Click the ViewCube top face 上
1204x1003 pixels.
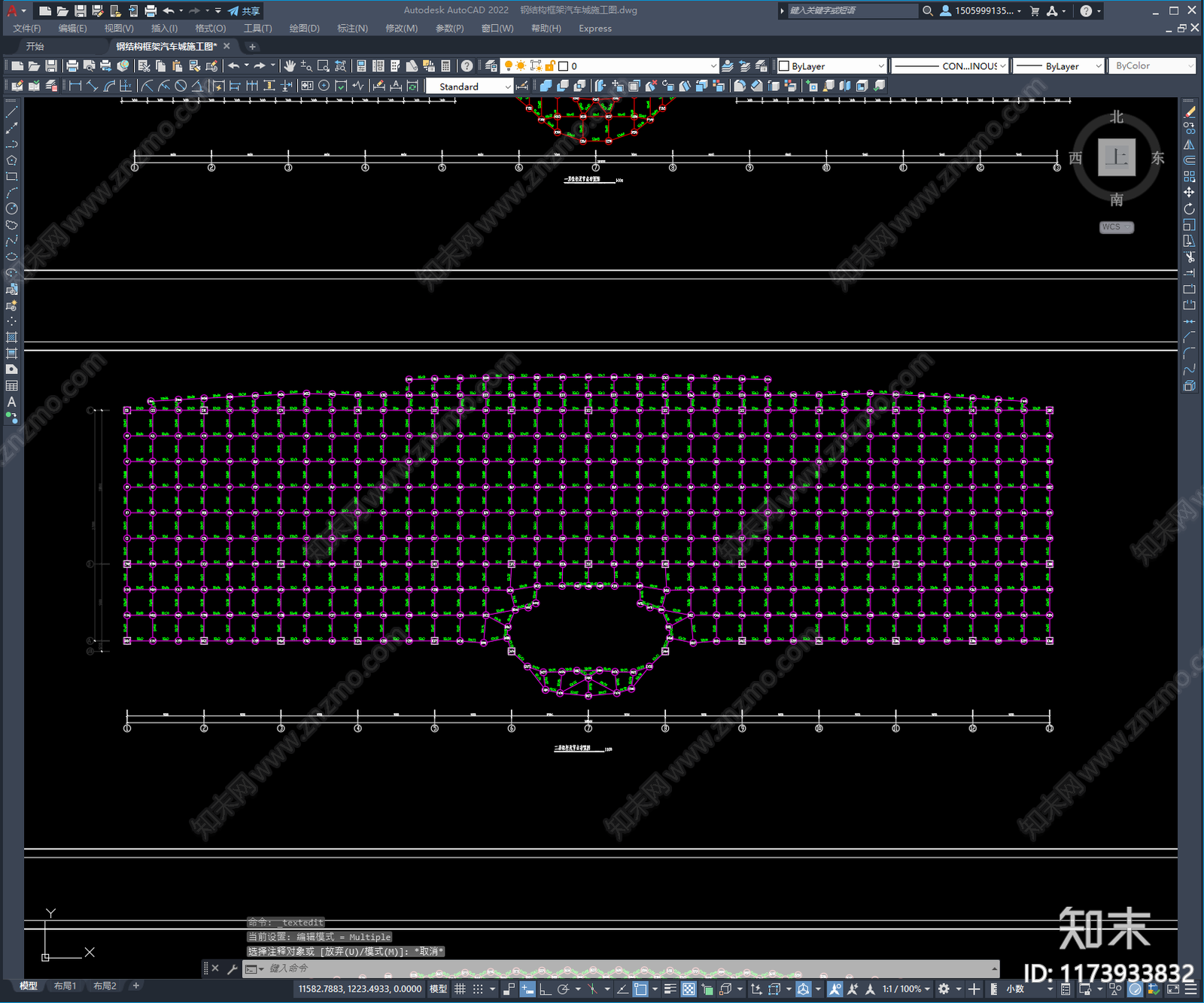click(1117, 157)
